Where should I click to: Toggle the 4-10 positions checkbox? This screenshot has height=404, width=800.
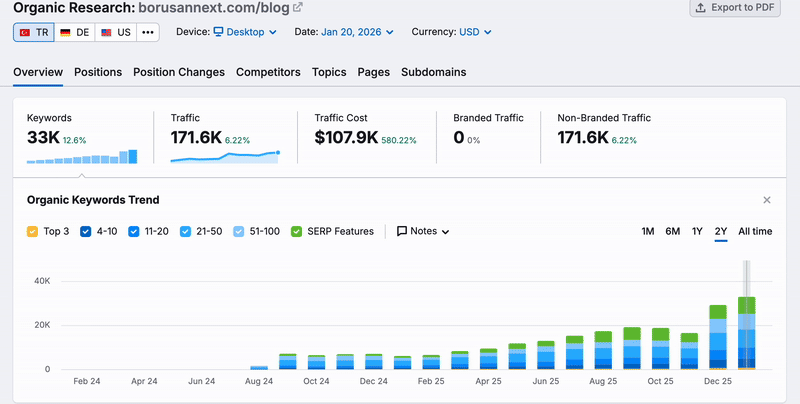tap(86, 231)
